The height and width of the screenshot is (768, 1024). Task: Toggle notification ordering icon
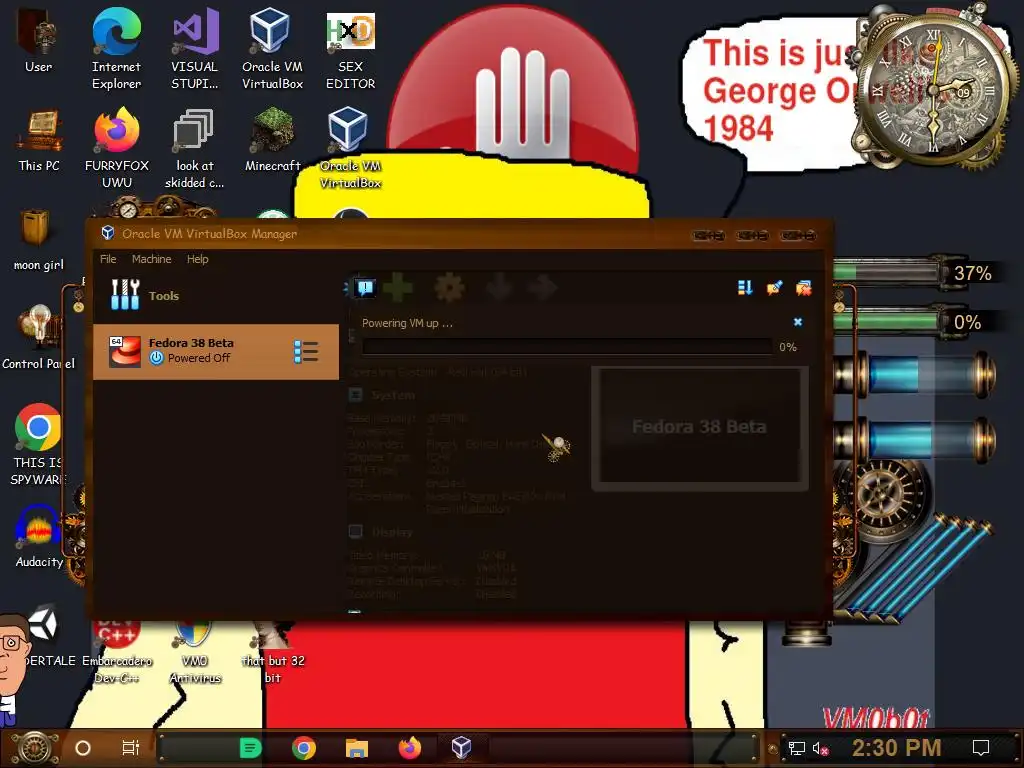pyautogui.click(x=745, y=288)
